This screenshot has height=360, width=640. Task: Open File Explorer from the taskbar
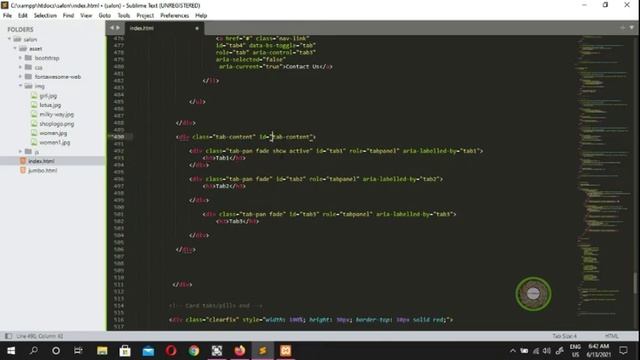point(102,351)
